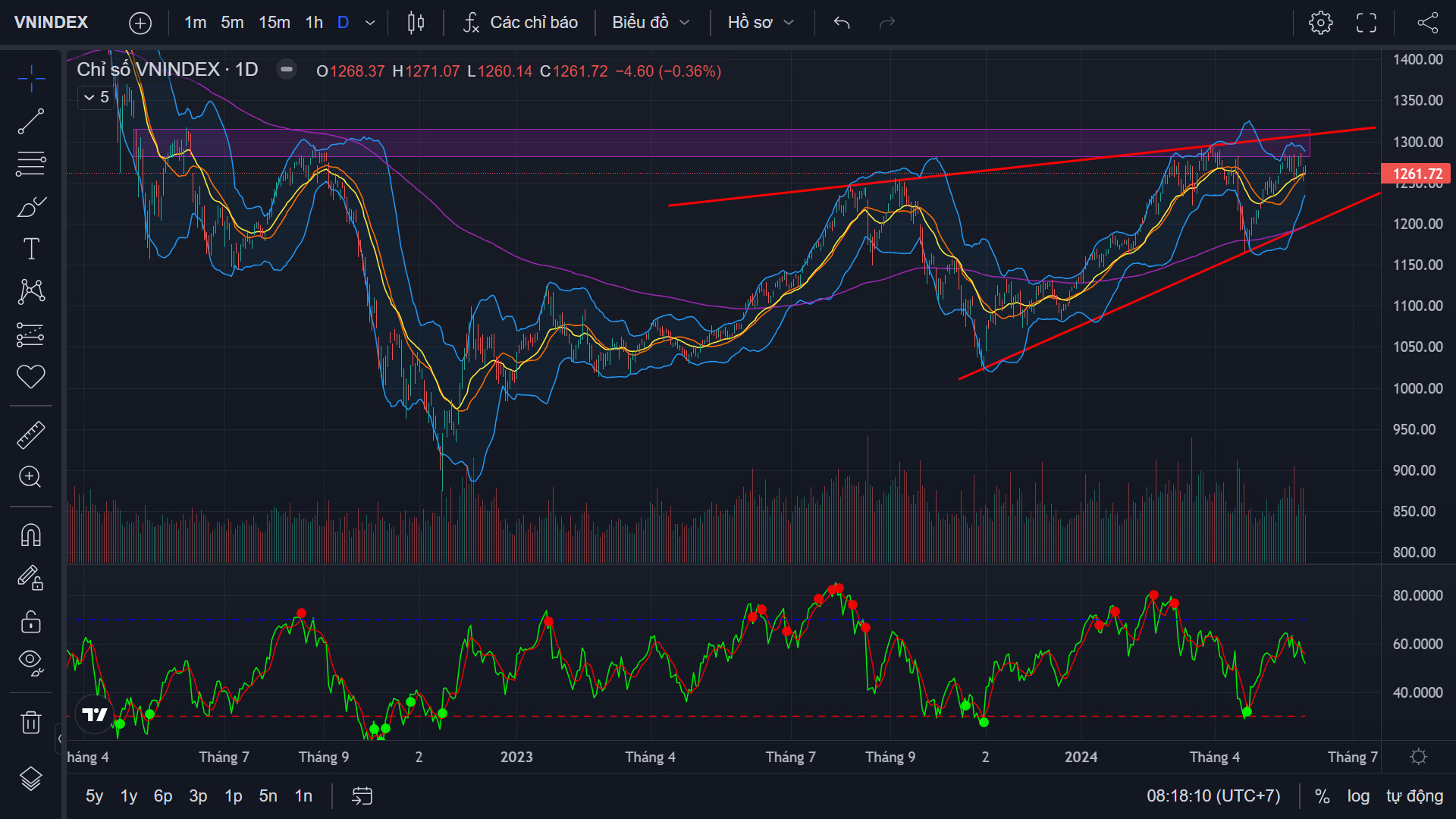Open the candlestick chart style picker
1456x819 pixels.
click(x=416, y=23)
